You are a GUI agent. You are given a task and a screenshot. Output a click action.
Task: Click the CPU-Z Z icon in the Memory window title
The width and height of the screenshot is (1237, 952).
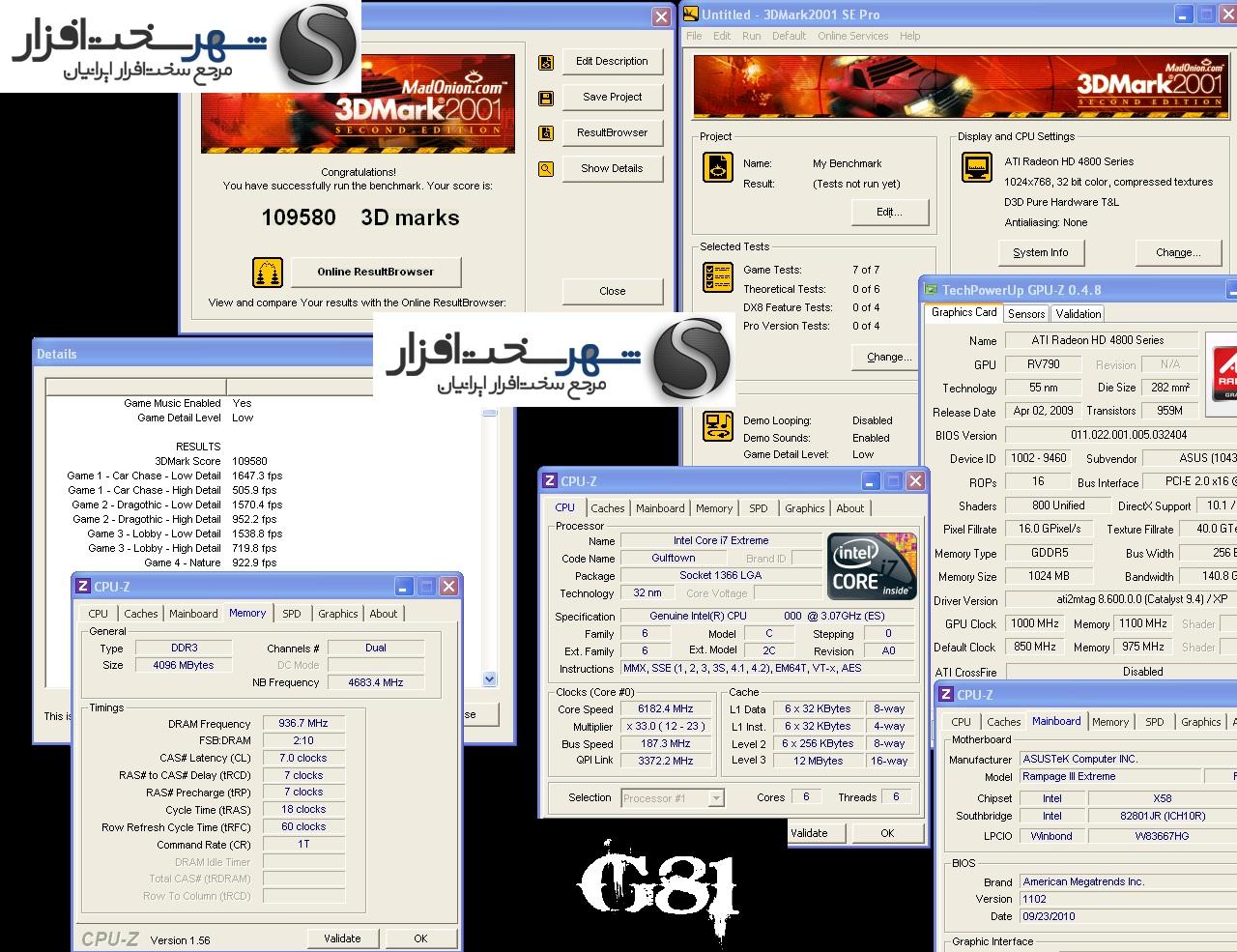[x=84, y=586]
